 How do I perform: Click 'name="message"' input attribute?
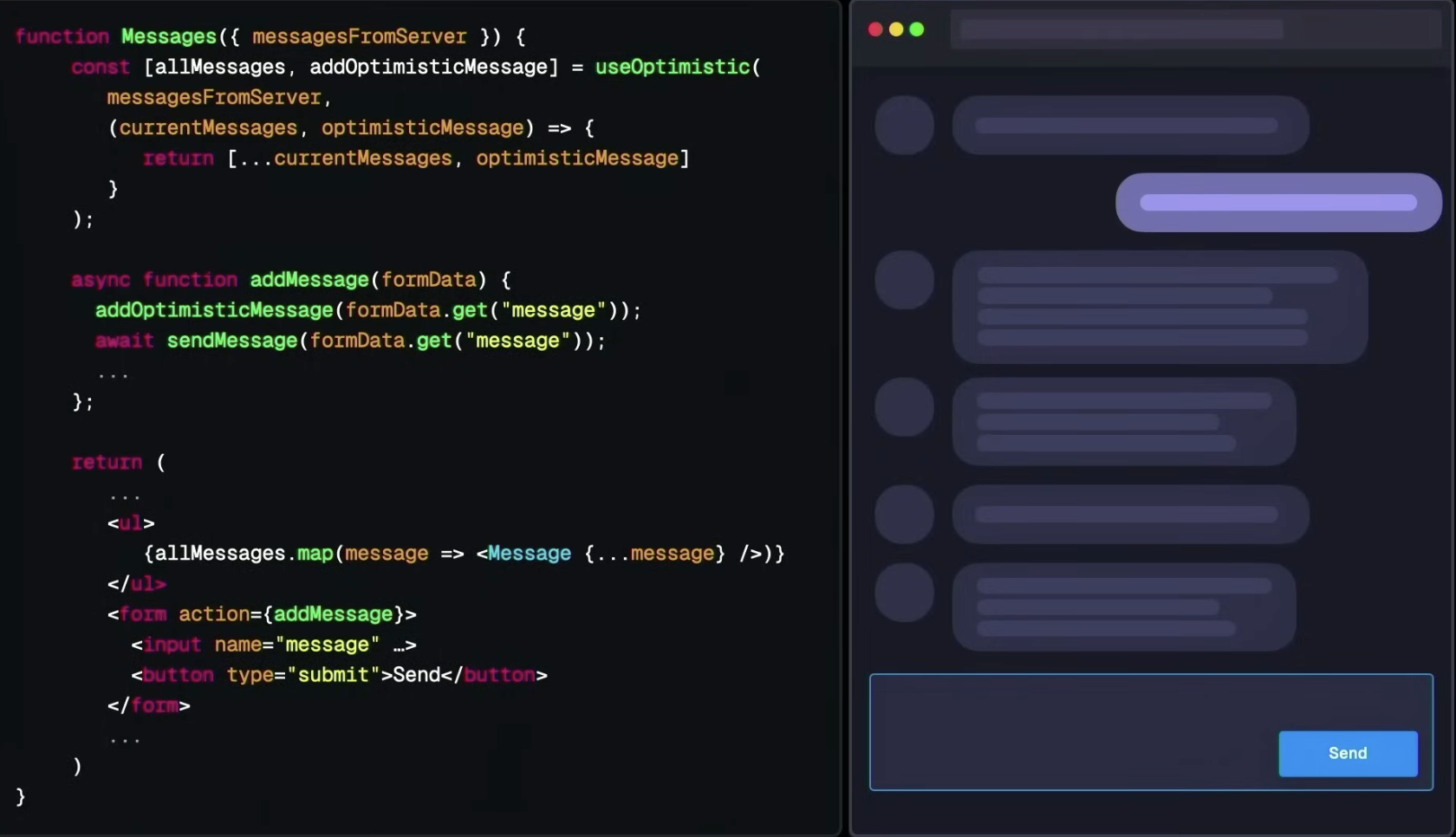point(297,645)
